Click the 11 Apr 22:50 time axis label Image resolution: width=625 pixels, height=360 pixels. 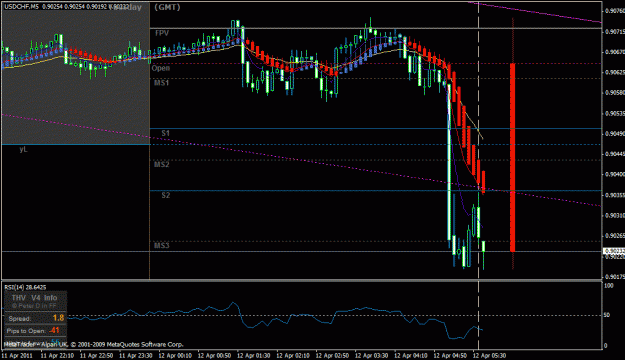[x=96, y=355]
